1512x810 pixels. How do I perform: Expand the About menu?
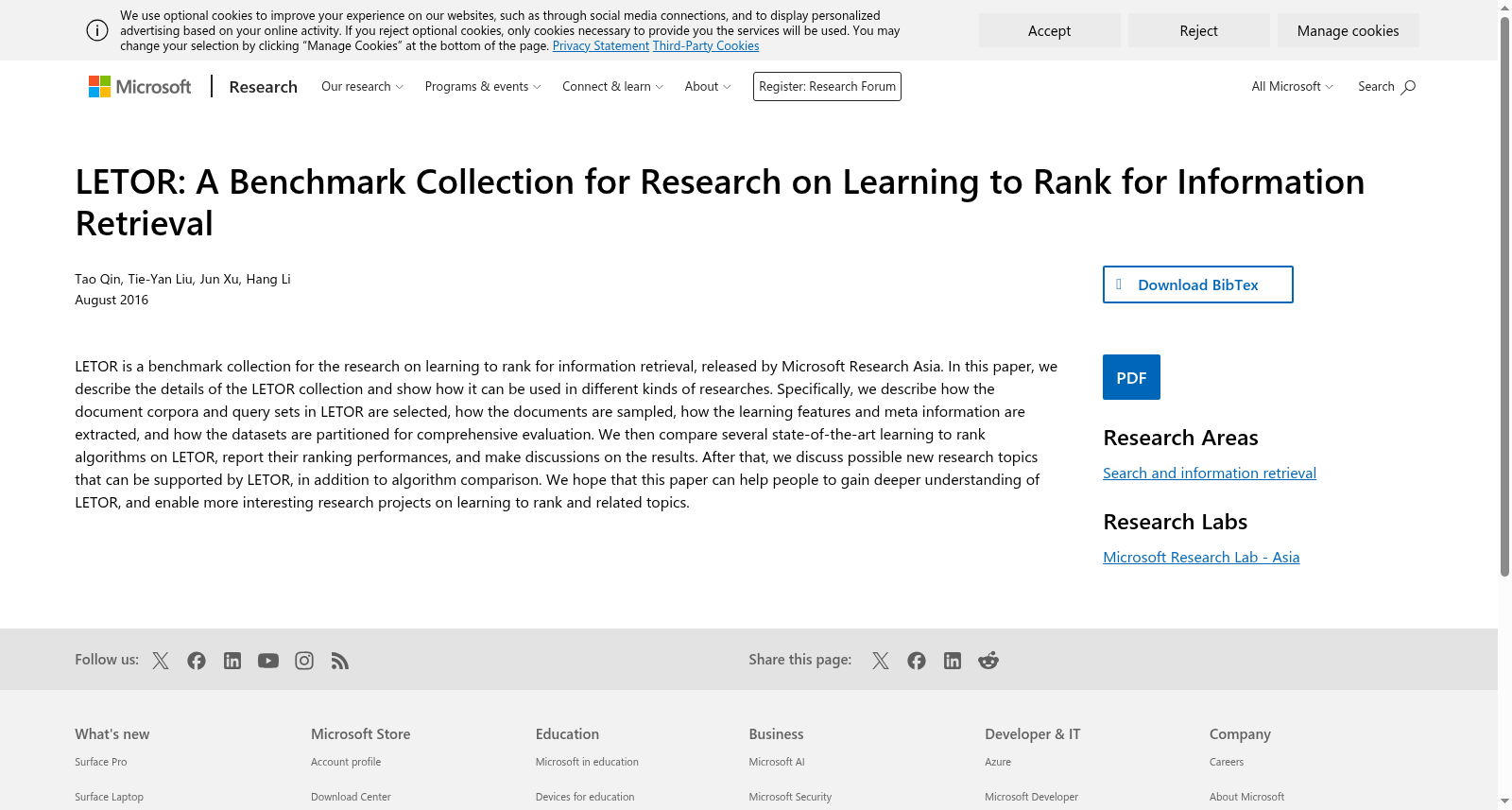pos(708,87)
